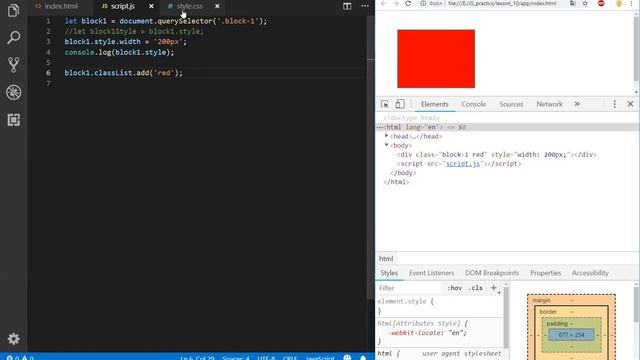The height and width of the screenshot is (360, 640).
Task: Open the Search view in activity bar
Action: point(13,38)
